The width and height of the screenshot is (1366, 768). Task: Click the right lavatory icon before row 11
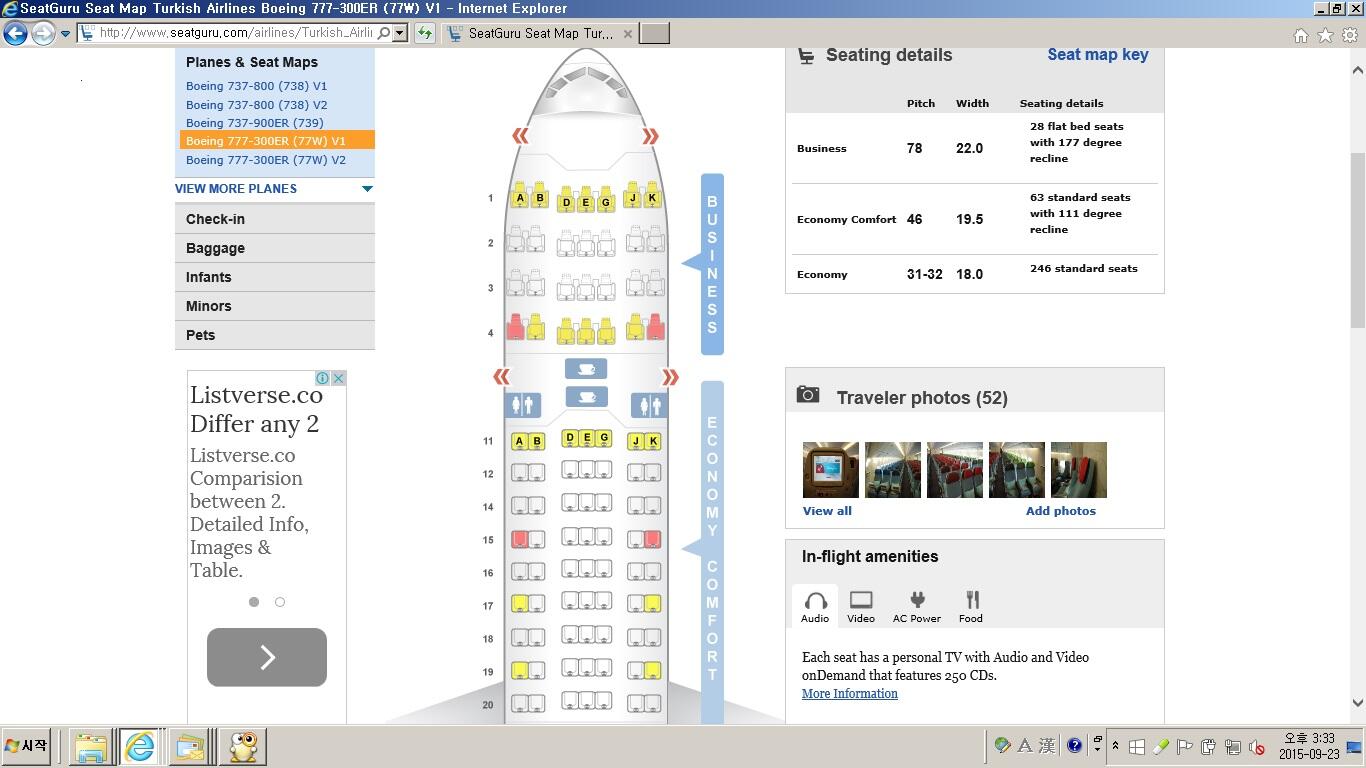click(x=649, y=405)
